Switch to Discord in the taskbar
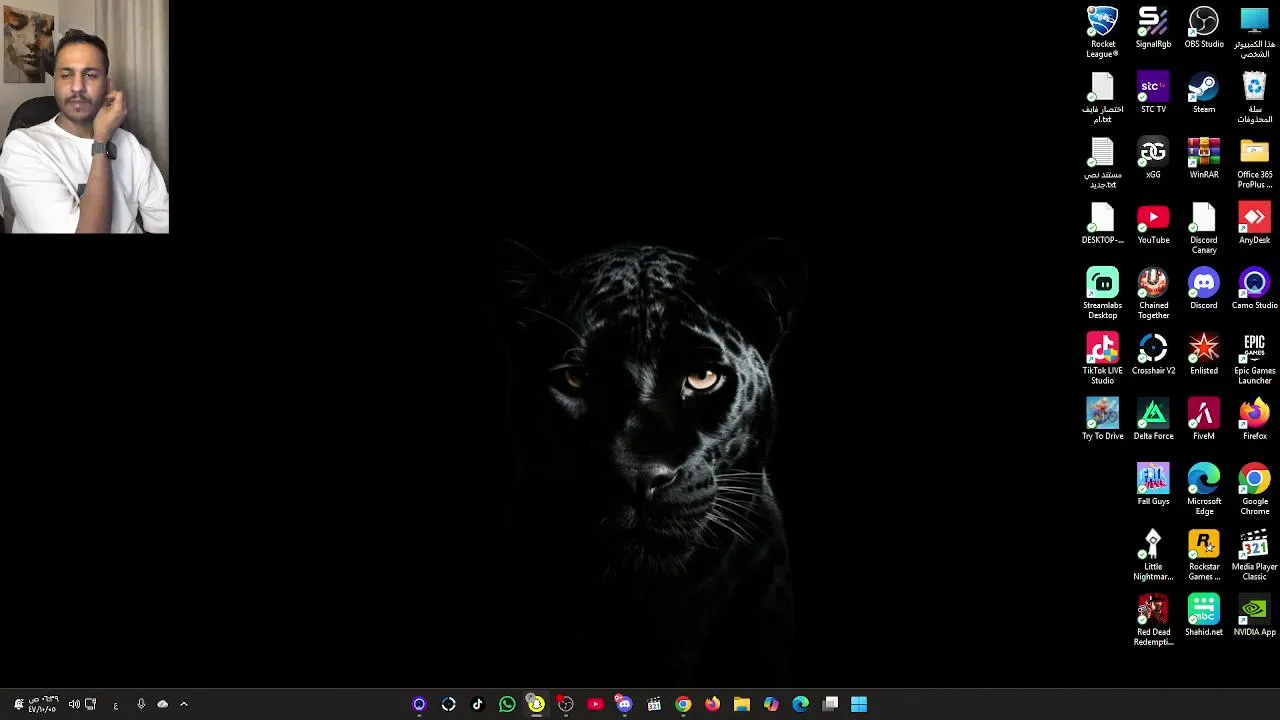 click(624, 704)
